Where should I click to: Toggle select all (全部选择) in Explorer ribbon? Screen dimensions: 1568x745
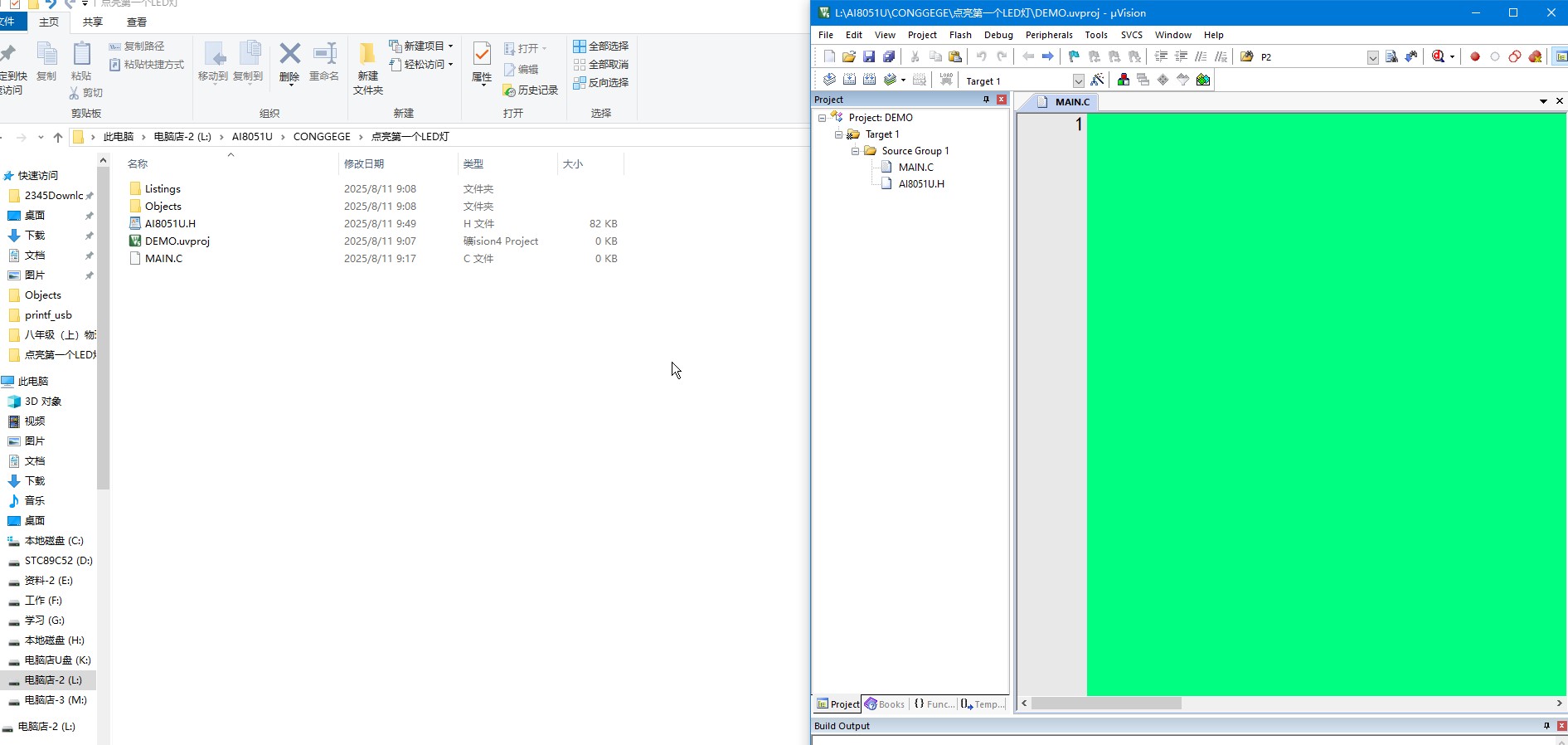click(x=601, y=46)
